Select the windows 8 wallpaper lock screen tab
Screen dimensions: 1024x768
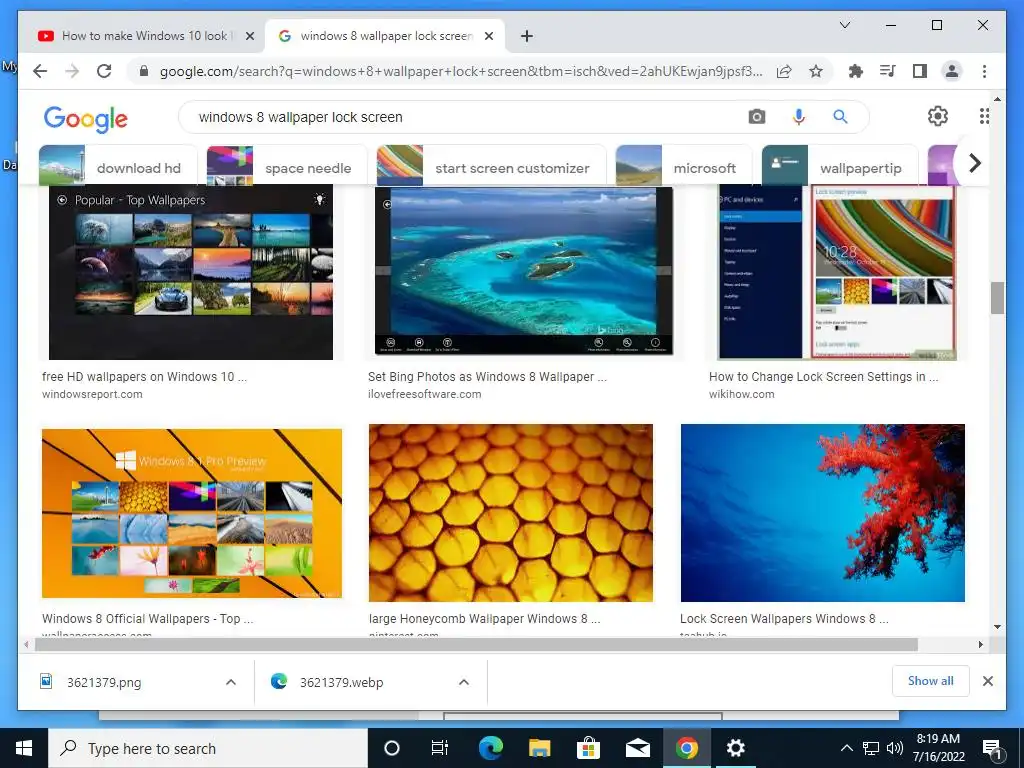tap(385, 36)
